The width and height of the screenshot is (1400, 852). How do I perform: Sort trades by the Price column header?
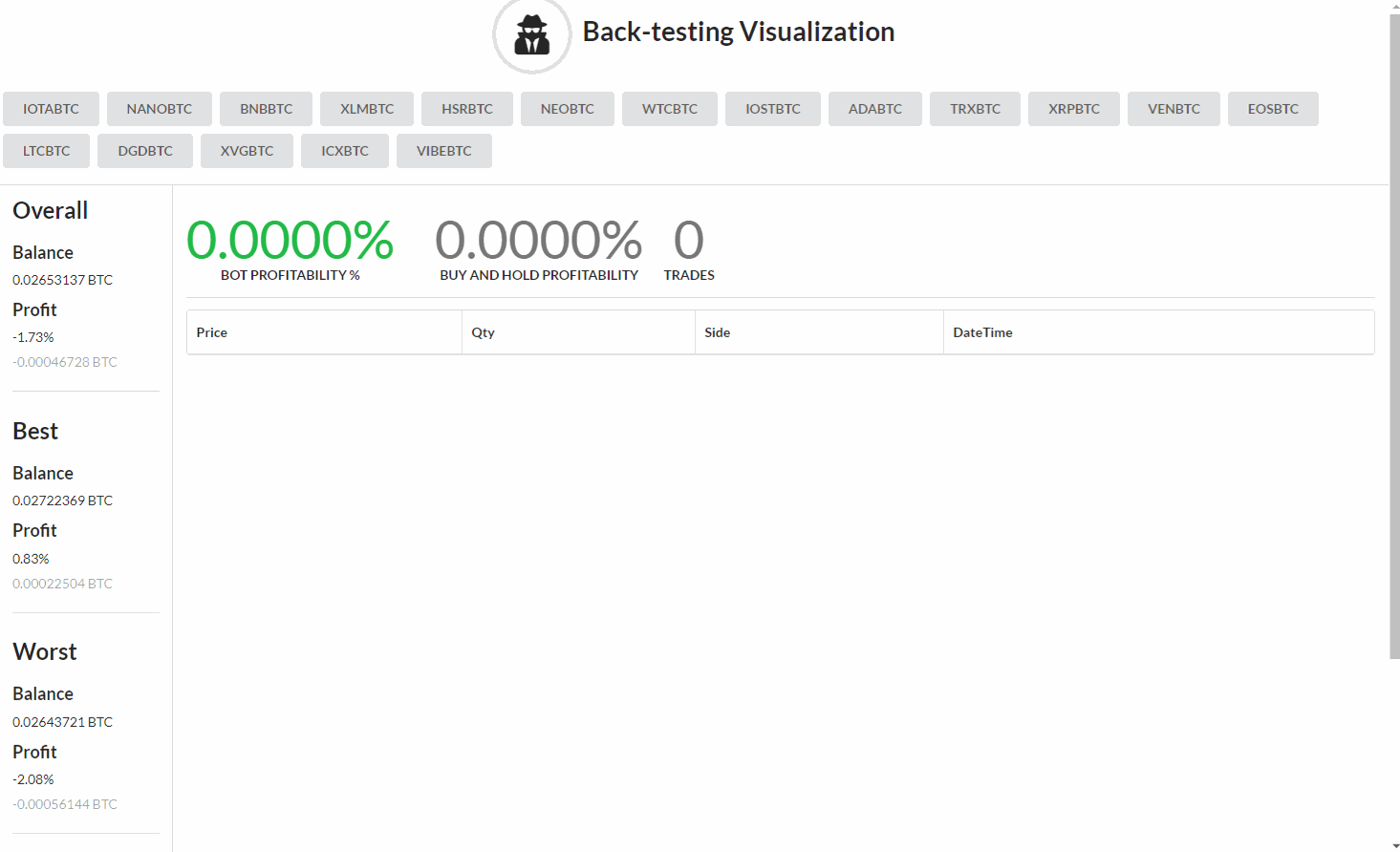pyautogui.click(x=211, y=331)
